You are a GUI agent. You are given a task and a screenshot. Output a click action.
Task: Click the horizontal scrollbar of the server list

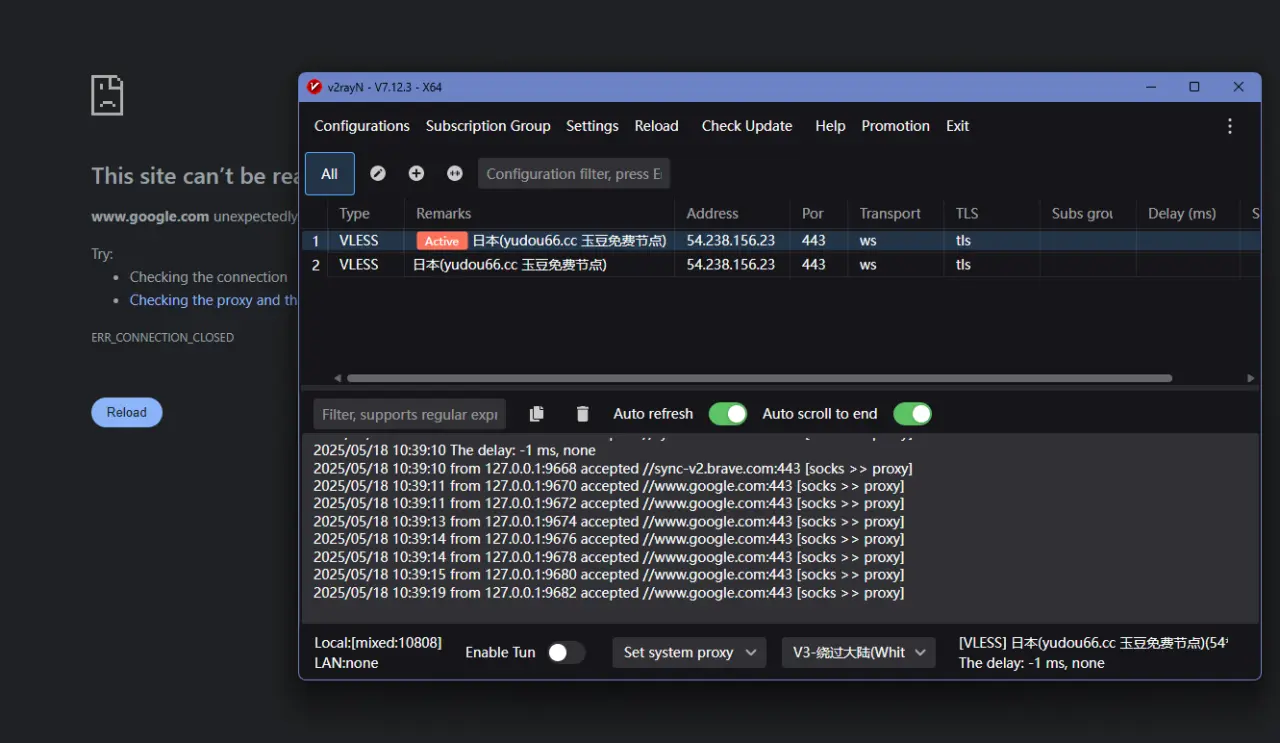click(759, 378)
